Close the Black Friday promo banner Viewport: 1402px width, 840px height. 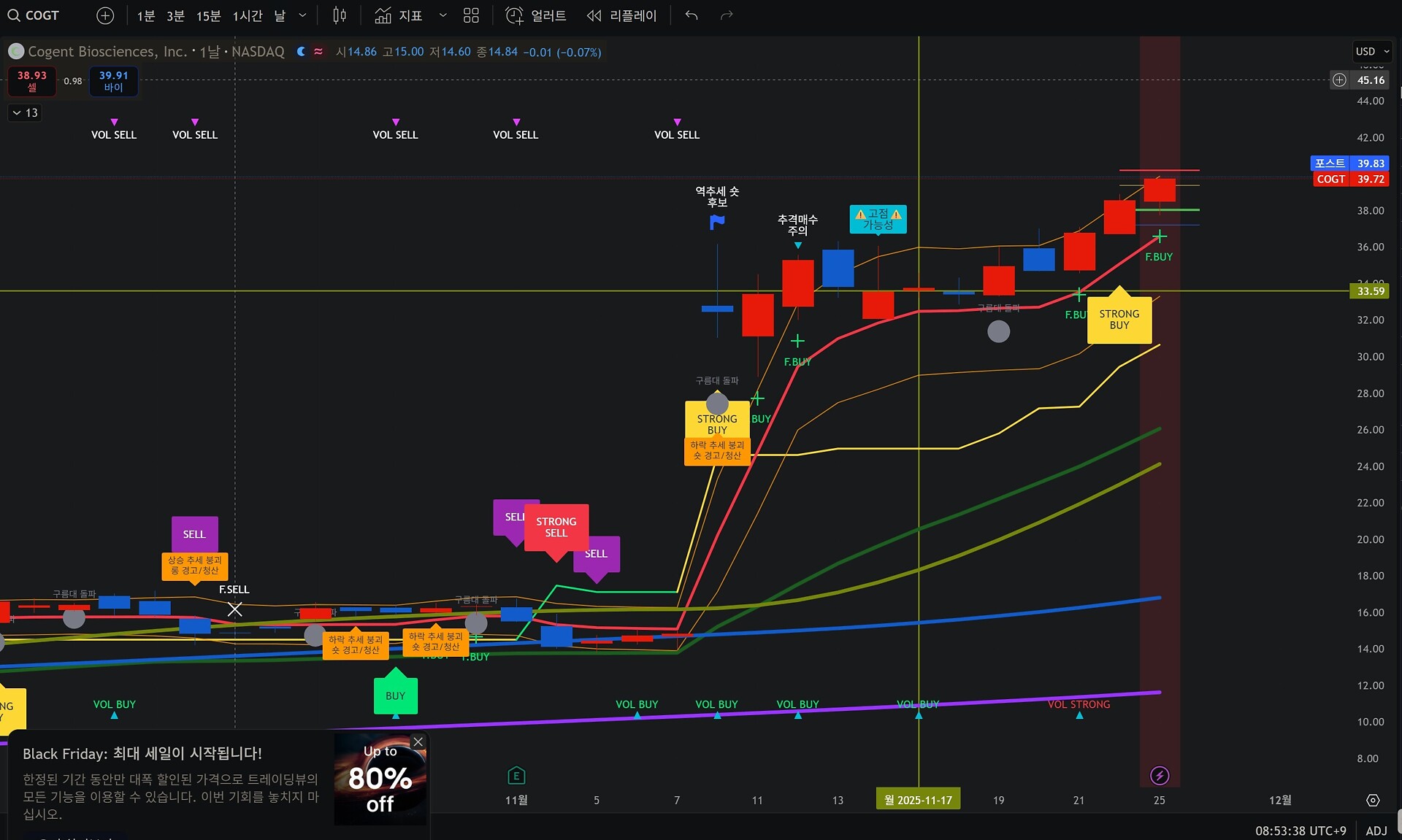(418, 741)
